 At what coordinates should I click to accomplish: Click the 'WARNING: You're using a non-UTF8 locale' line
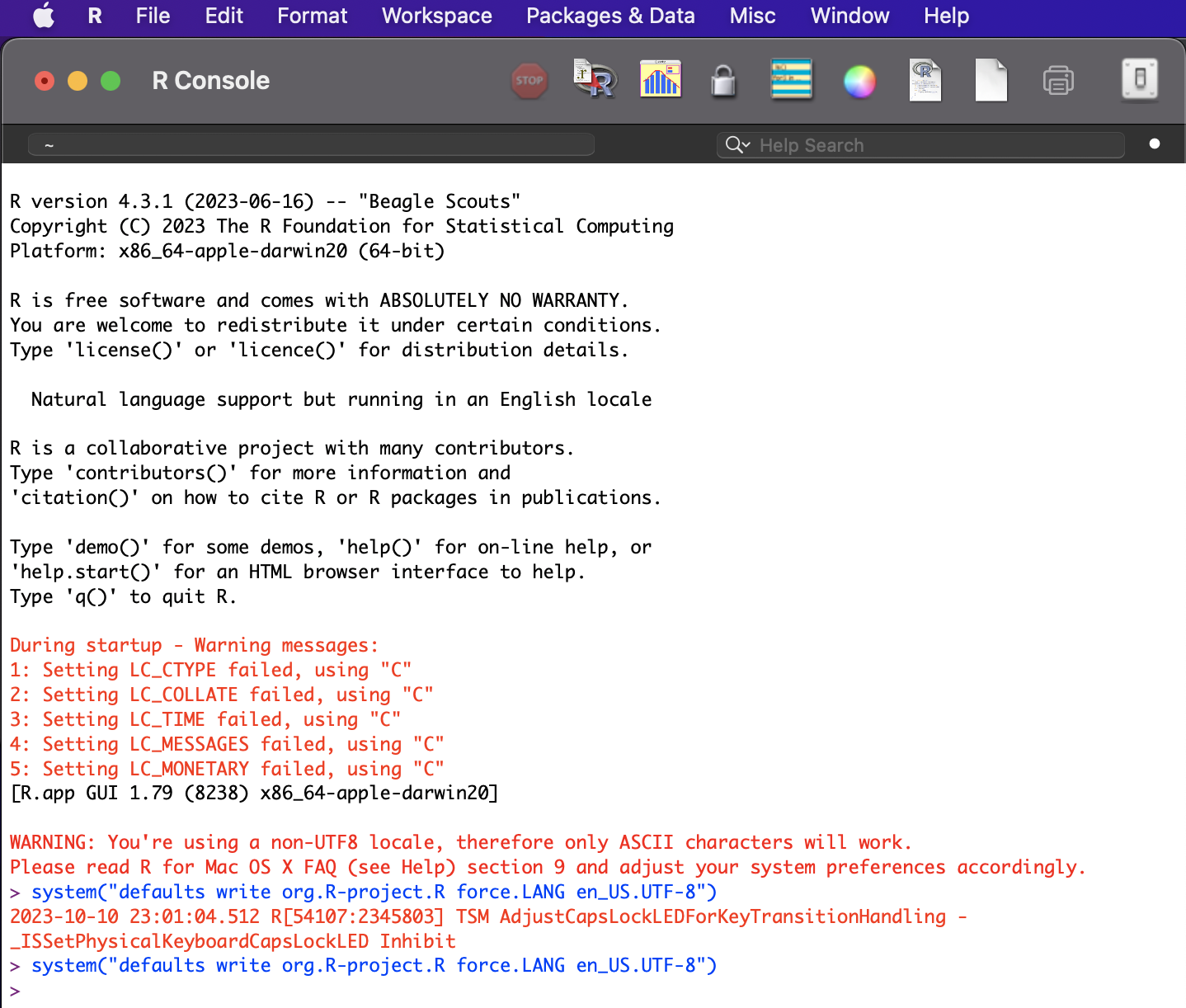click(x=461, y=842)
